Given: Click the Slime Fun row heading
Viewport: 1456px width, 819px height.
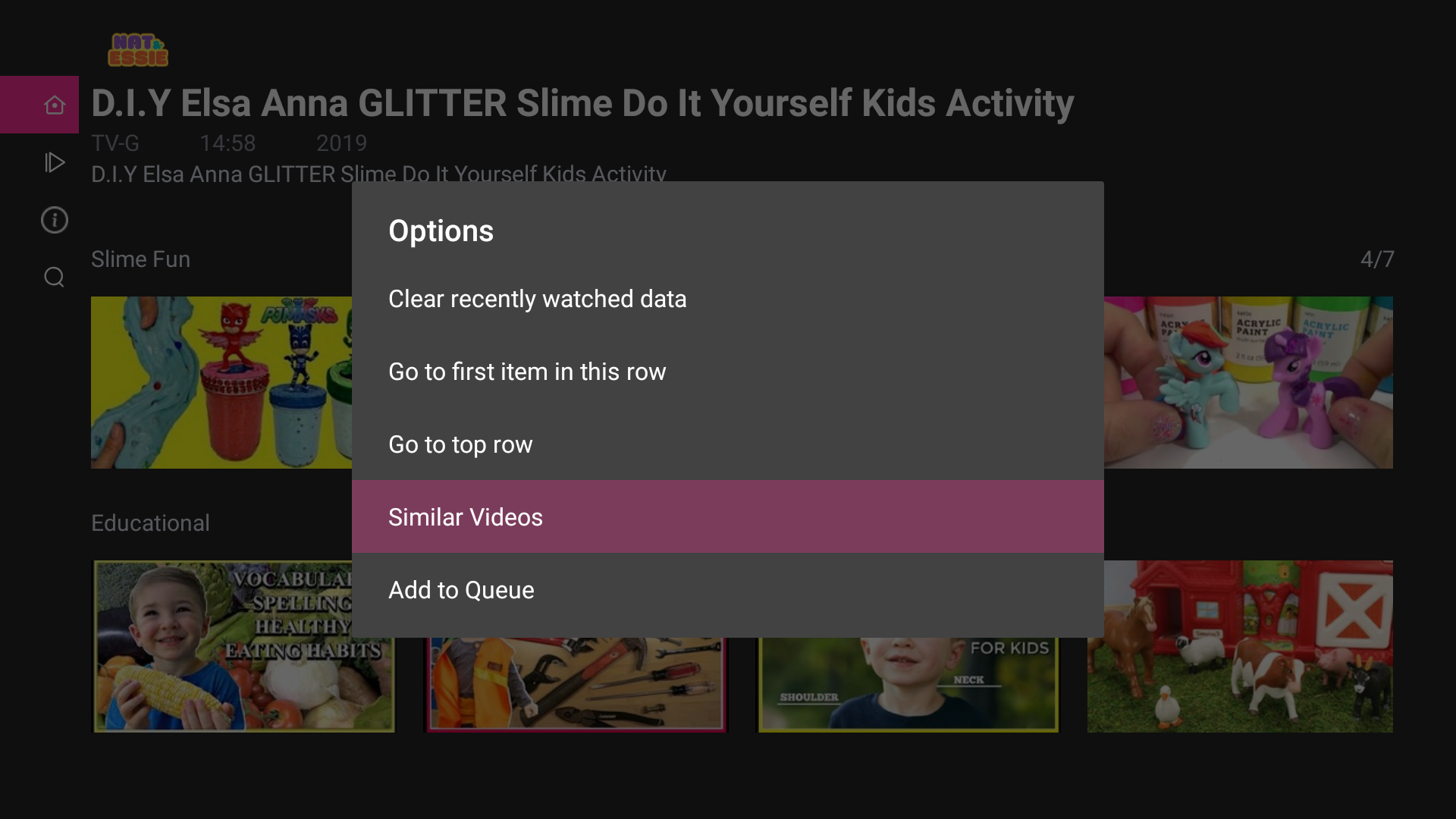Looking at the screenshot, I should pyautogui.click(x=140, y=259).
